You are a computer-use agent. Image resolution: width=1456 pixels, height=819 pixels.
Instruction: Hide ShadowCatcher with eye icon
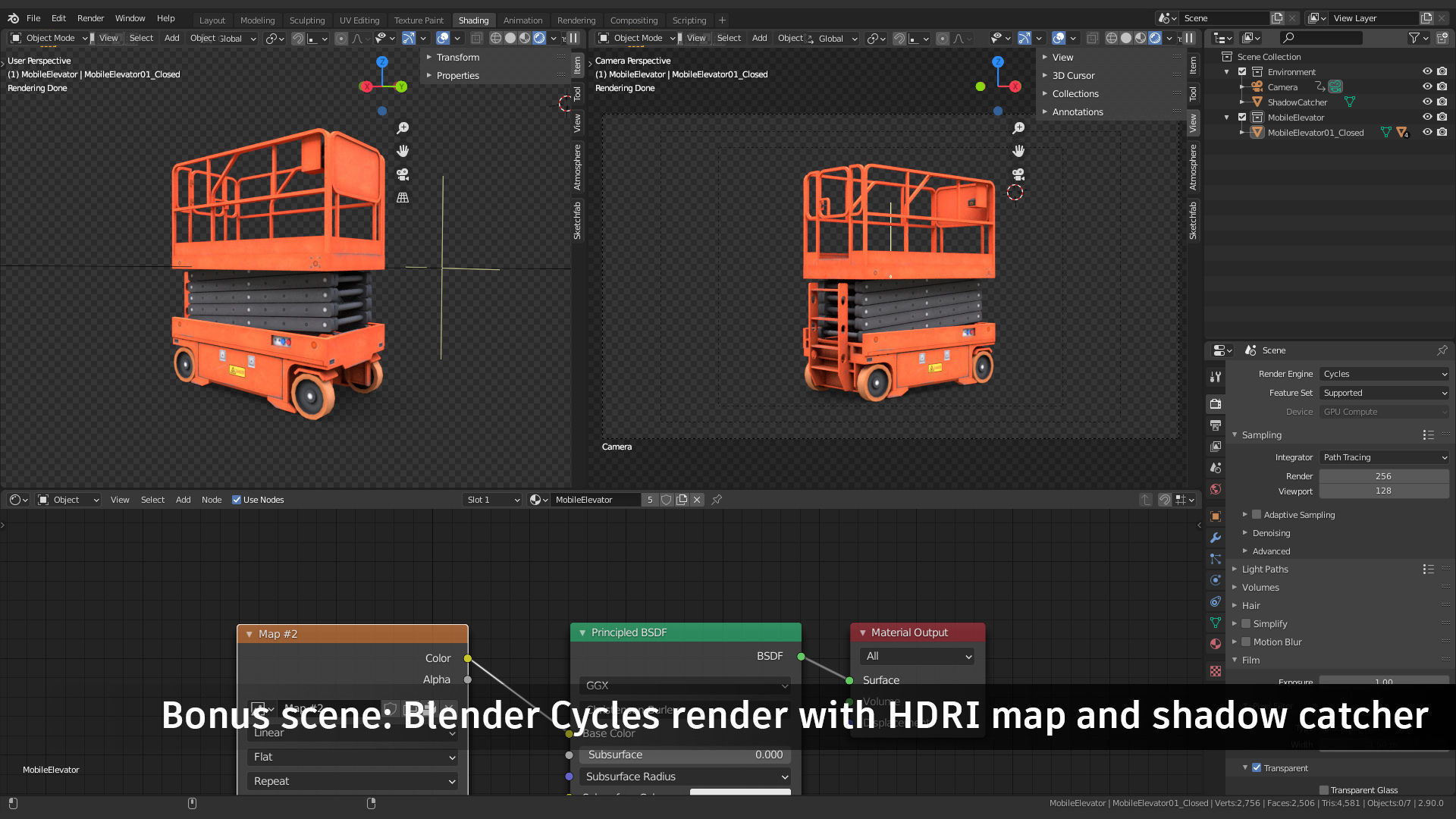click(1427, 102)
